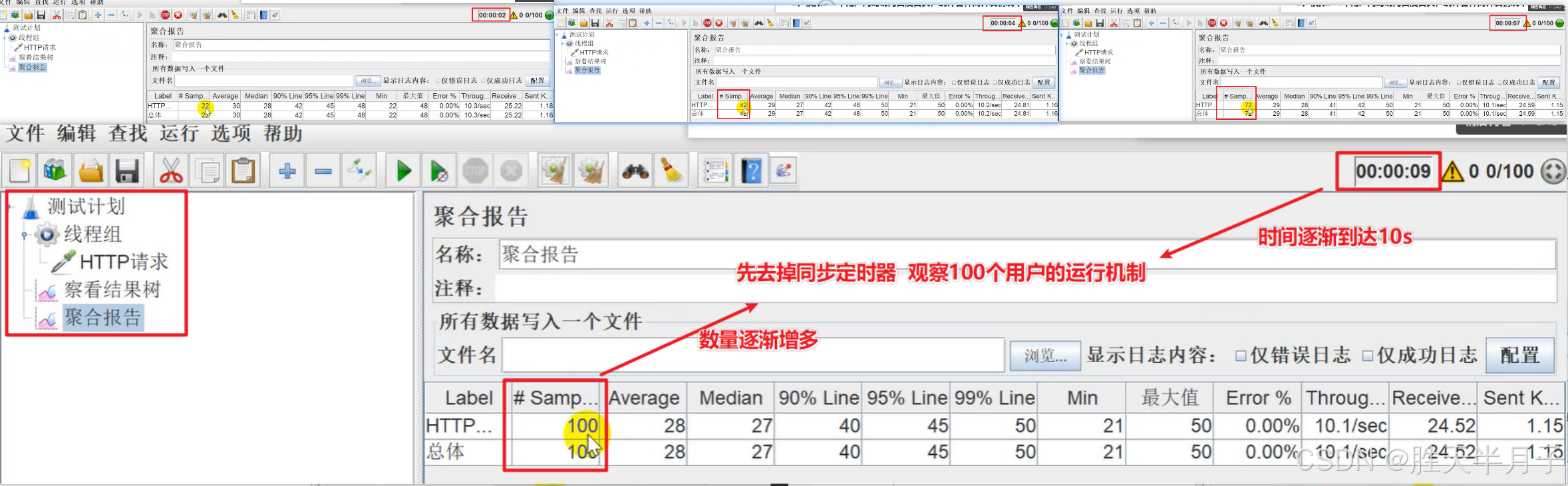Enable 仅成功日志 checkbox in 00:00:02 window
The height and width of the screenshot is (486, 1568).
pos(483,81)
